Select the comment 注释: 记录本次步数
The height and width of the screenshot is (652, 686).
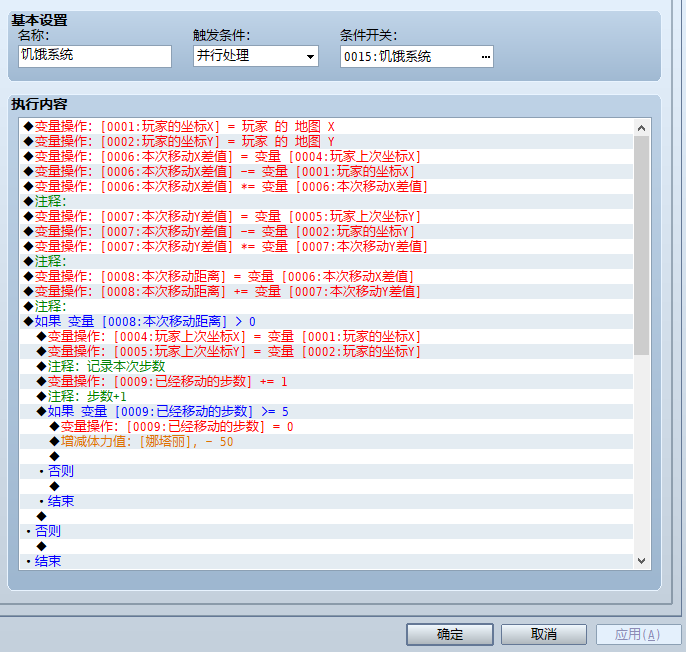[x=326, y=366]
